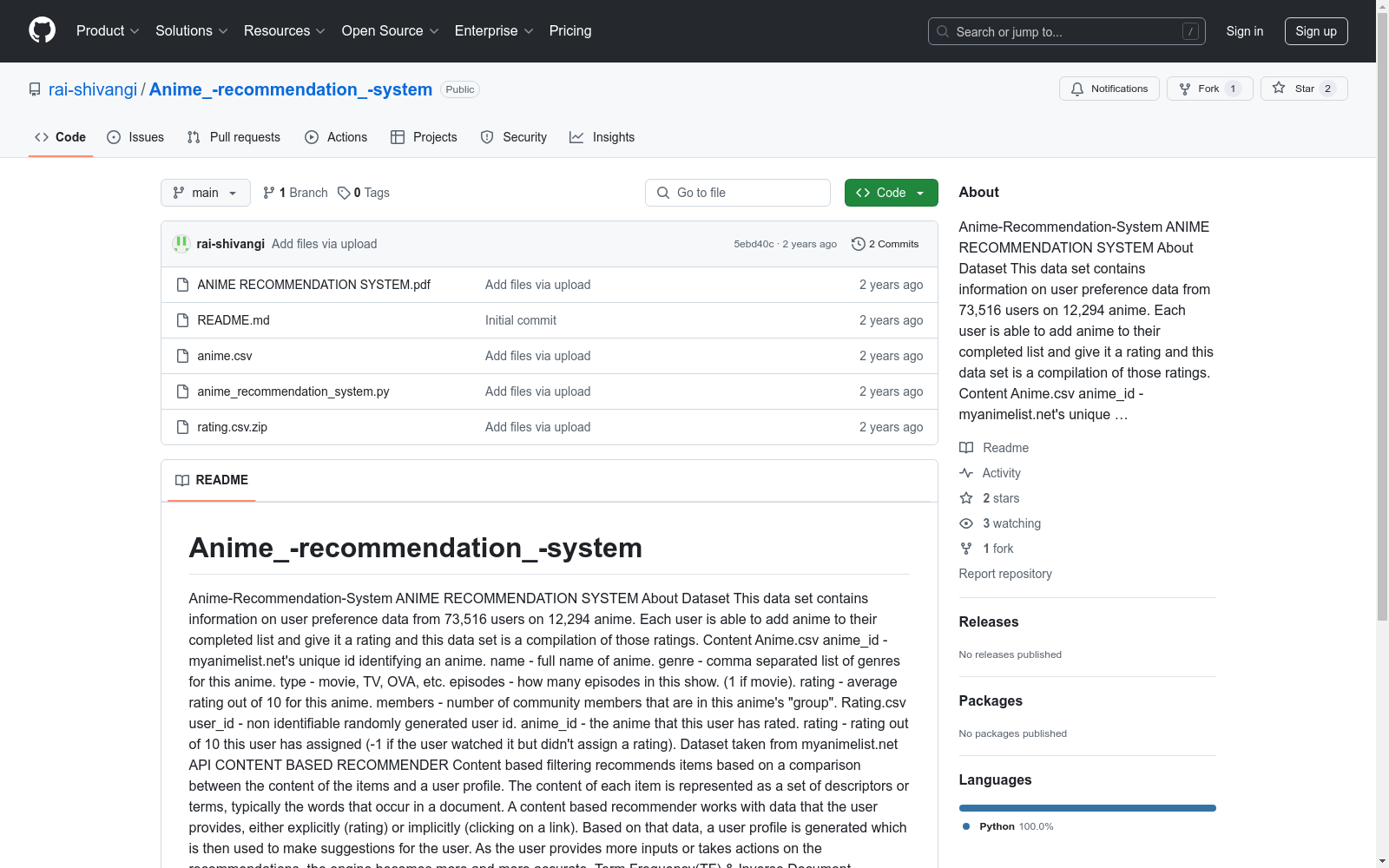Click the Go to file search field
This screenshot has width=1389, height=868.
coord(738,193)
